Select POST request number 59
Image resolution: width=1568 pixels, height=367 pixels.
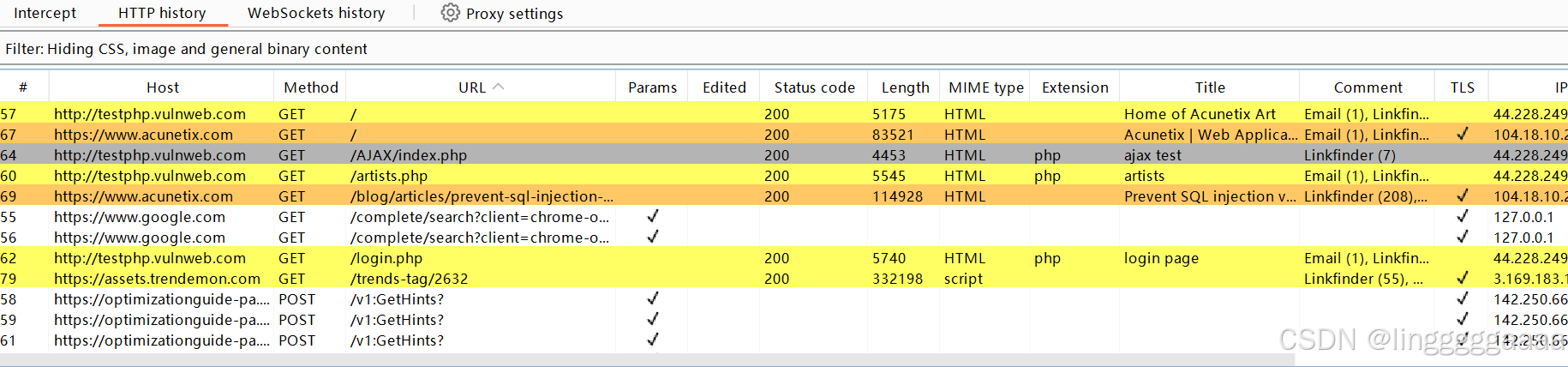pos(784,320)
